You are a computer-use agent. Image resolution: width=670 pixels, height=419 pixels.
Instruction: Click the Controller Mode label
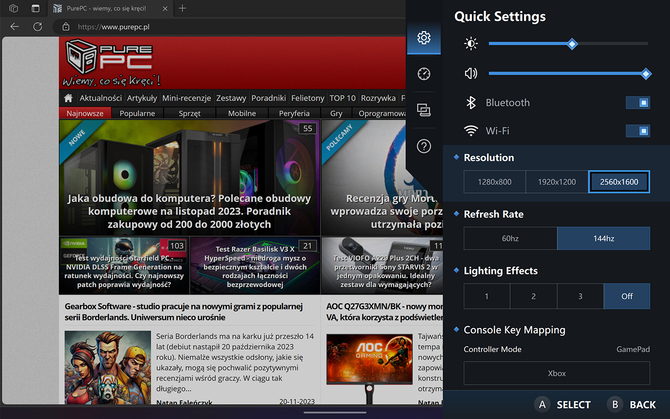pos(492,349)
